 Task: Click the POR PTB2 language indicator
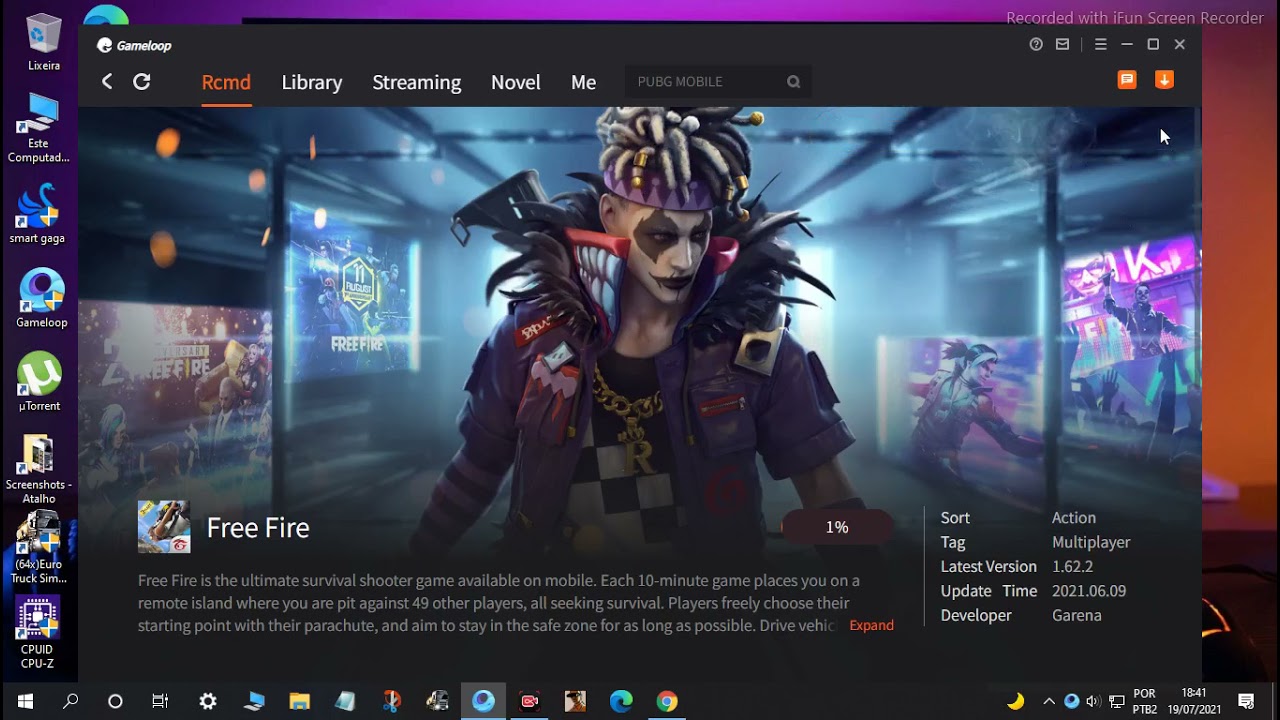pos(1145,701)
